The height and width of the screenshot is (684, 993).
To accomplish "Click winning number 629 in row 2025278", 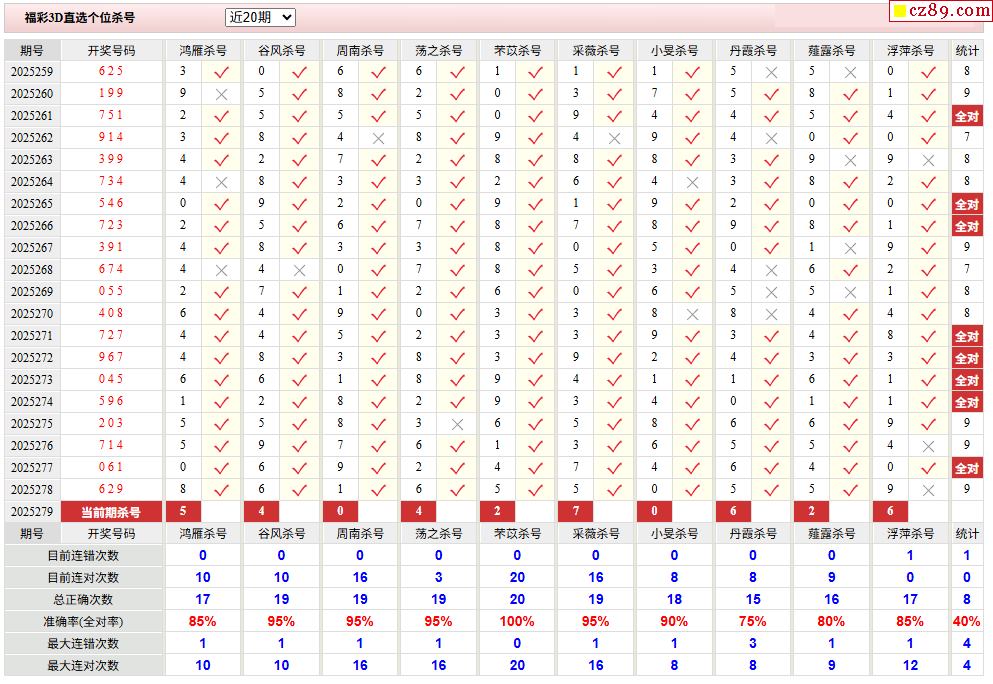I will coord(111,489).
